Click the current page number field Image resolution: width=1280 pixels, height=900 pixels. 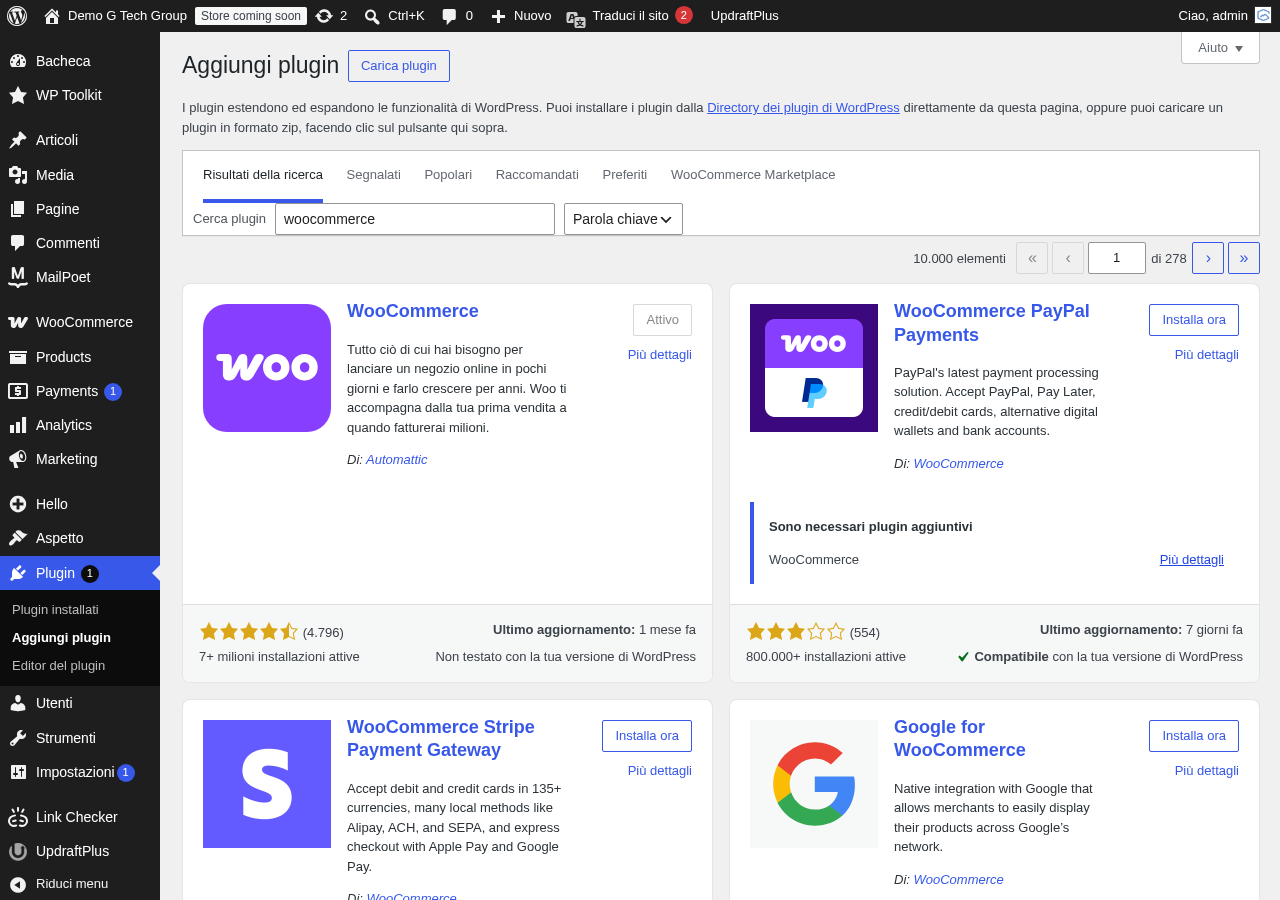click(1117, 258)
